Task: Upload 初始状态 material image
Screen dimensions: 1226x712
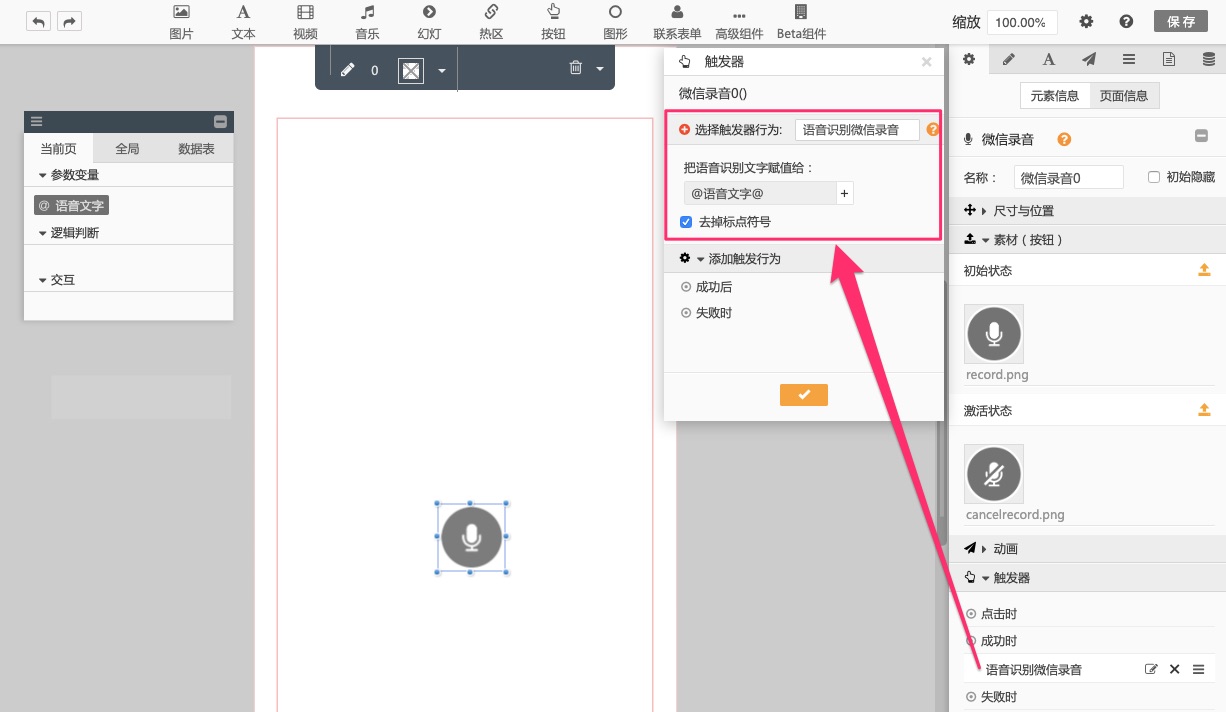Action: [1204, 270]
